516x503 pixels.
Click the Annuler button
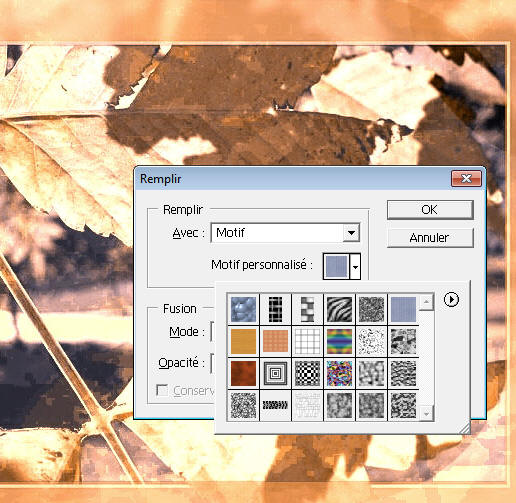coord(430,238)
